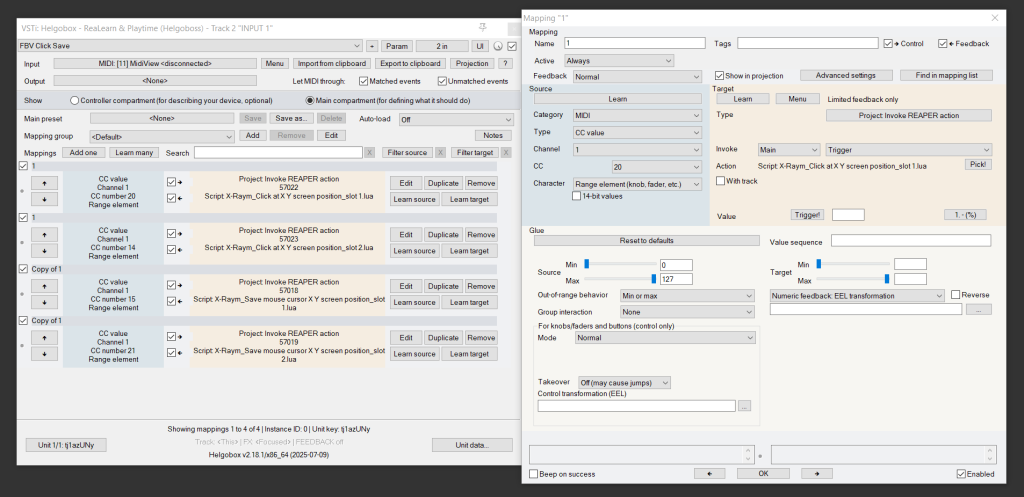Clear the mapping Search field with its X
The width and height of the screenshot is (1024, 497).
[370, 153]
